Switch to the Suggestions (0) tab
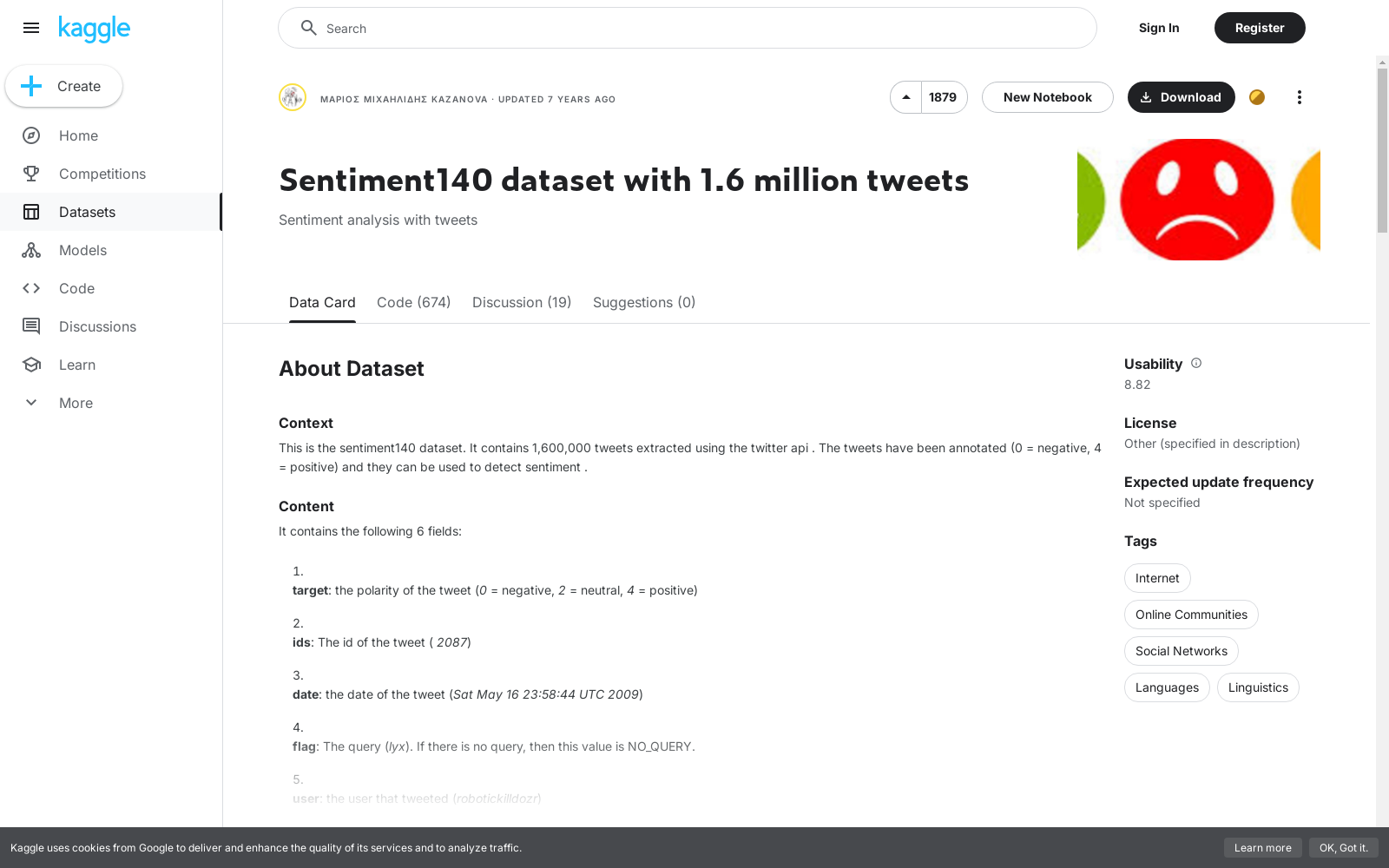Screen dimensions: 1389x868 644,302
